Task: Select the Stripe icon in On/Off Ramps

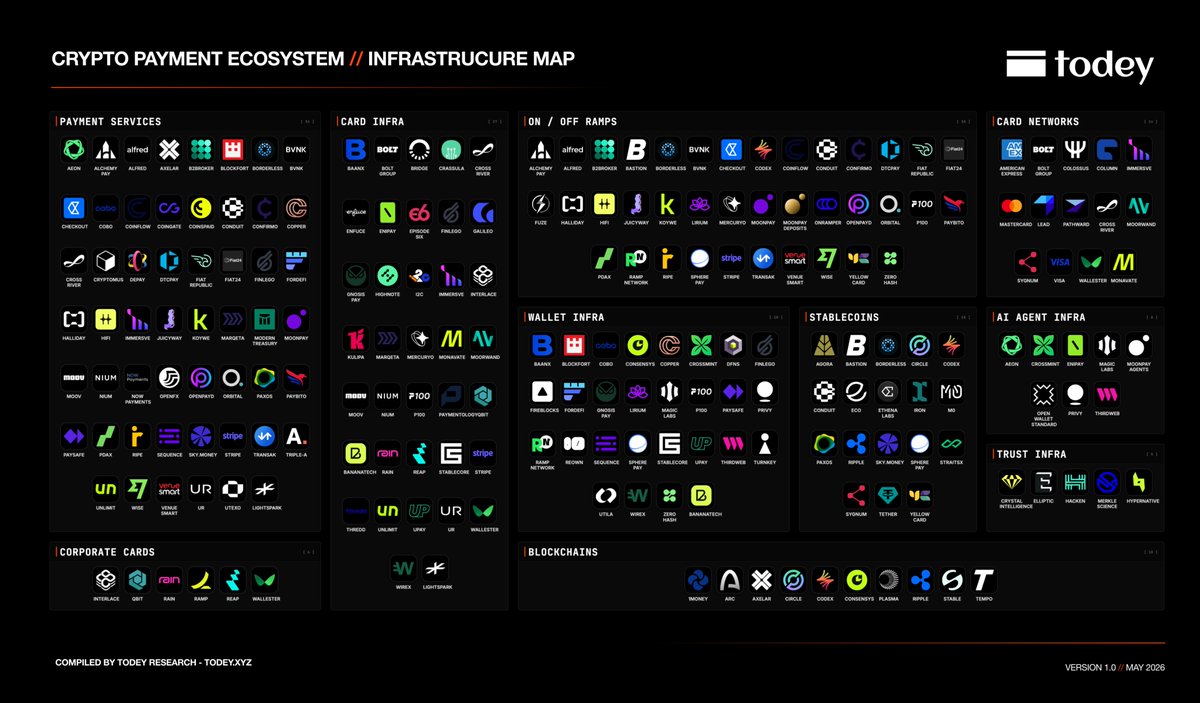Action: tap(731, 258)
